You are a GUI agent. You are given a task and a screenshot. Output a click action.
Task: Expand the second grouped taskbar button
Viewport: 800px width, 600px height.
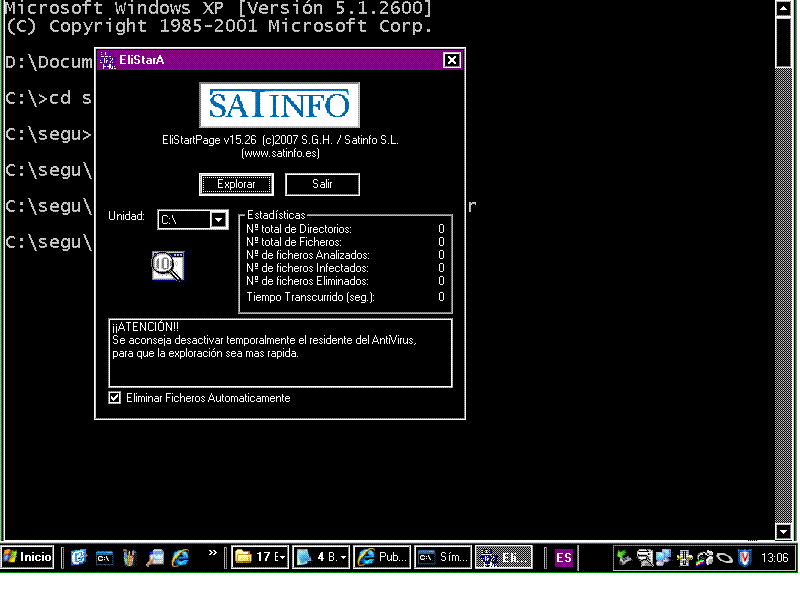[x=322, y=557]
